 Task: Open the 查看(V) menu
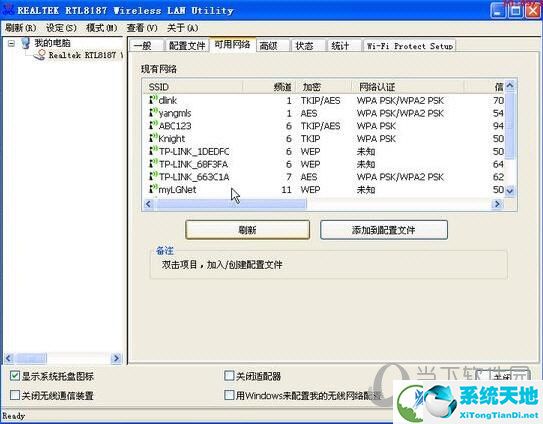(x=142, y=28)
